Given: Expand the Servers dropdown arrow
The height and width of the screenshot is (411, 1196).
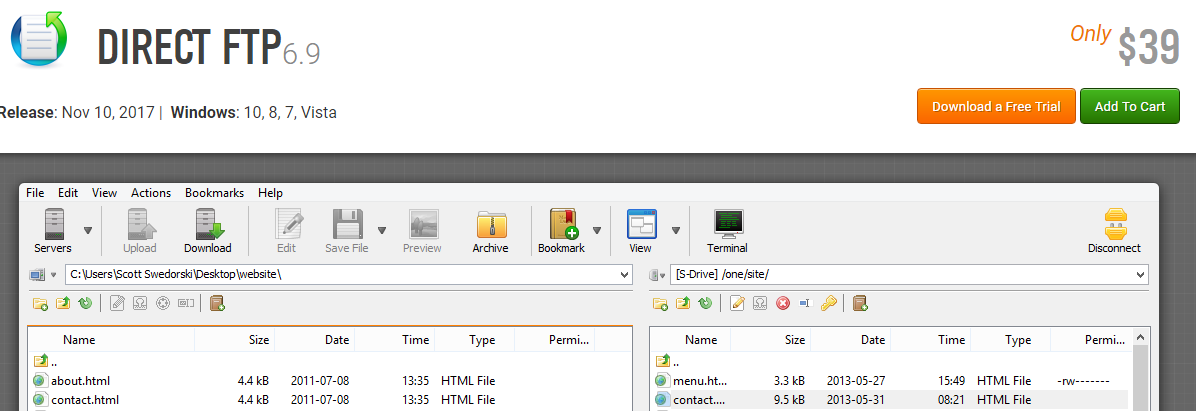Looking at the screenshot, I should tap(88, 230).
